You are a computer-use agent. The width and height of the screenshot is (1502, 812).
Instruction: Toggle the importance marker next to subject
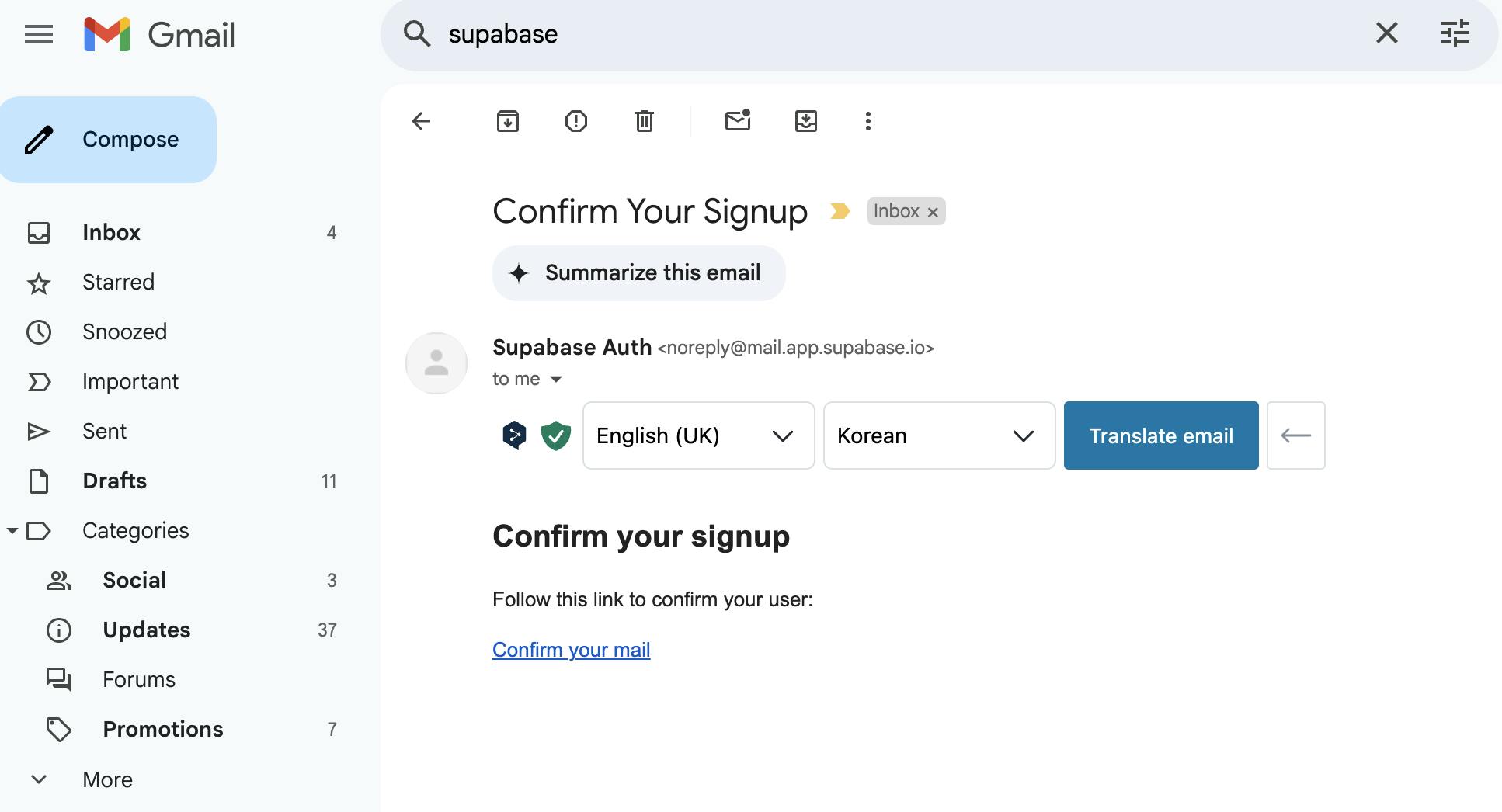tap(840, 211)
